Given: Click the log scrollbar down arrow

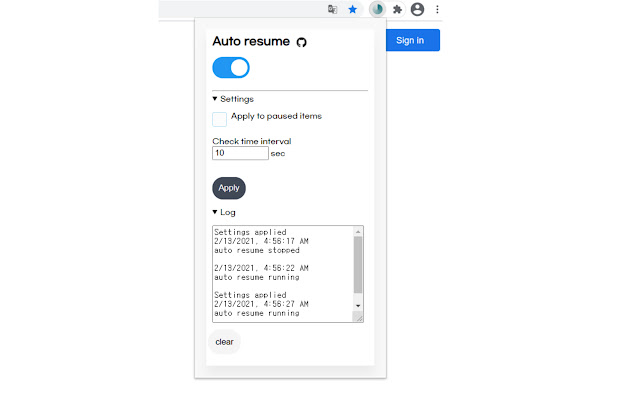Looking at the screenshot, I should coord(358,306).
